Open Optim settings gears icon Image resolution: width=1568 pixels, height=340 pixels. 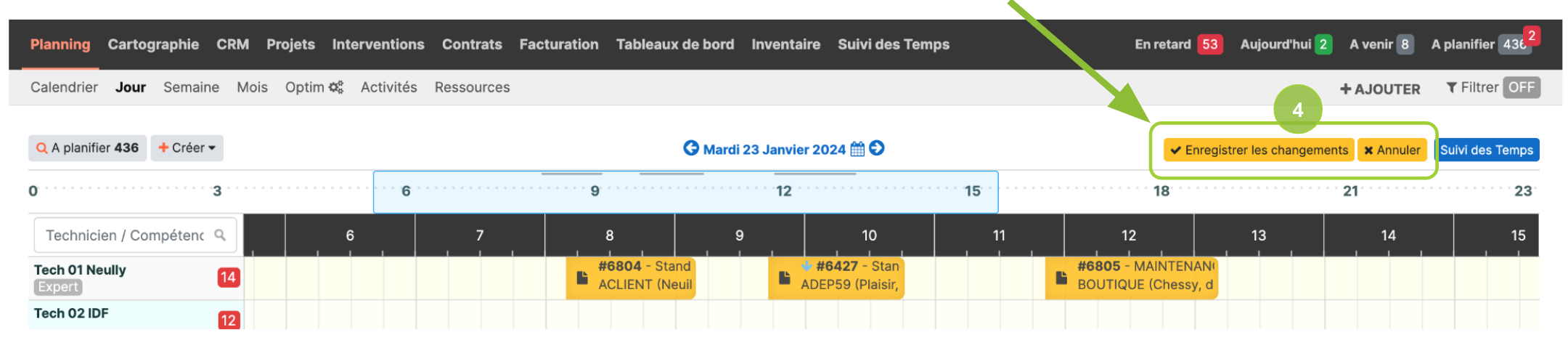[335, 87]
